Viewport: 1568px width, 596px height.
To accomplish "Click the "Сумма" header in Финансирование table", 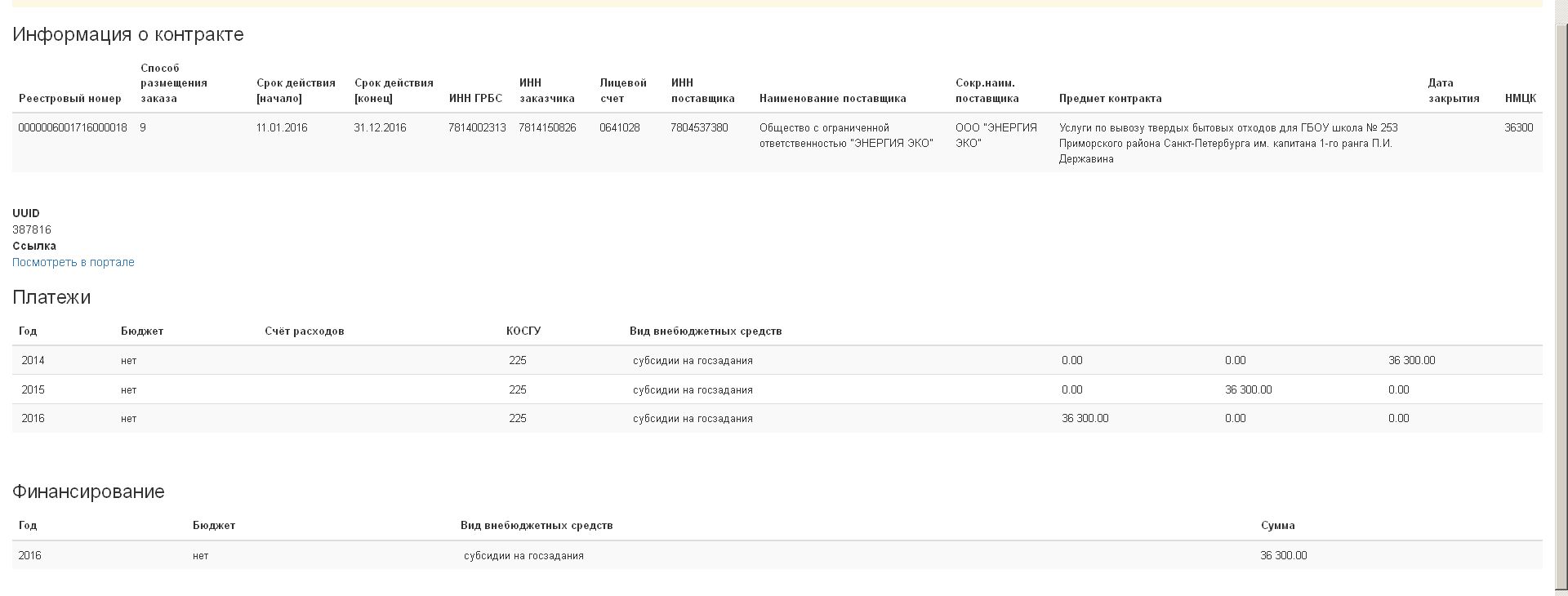I will click(x=1277, y=525).
